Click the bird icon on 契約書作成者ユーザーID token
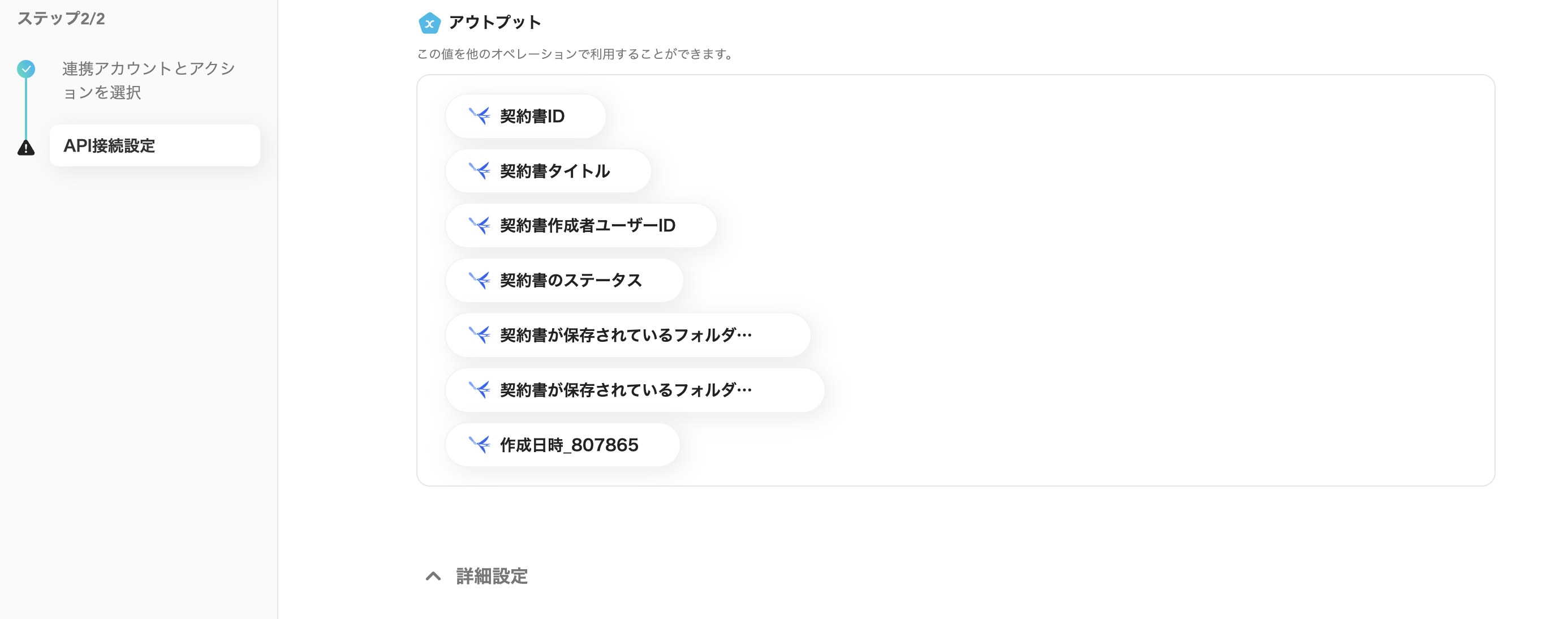This screenshot has height=619, width=1568. click(480, 225)
